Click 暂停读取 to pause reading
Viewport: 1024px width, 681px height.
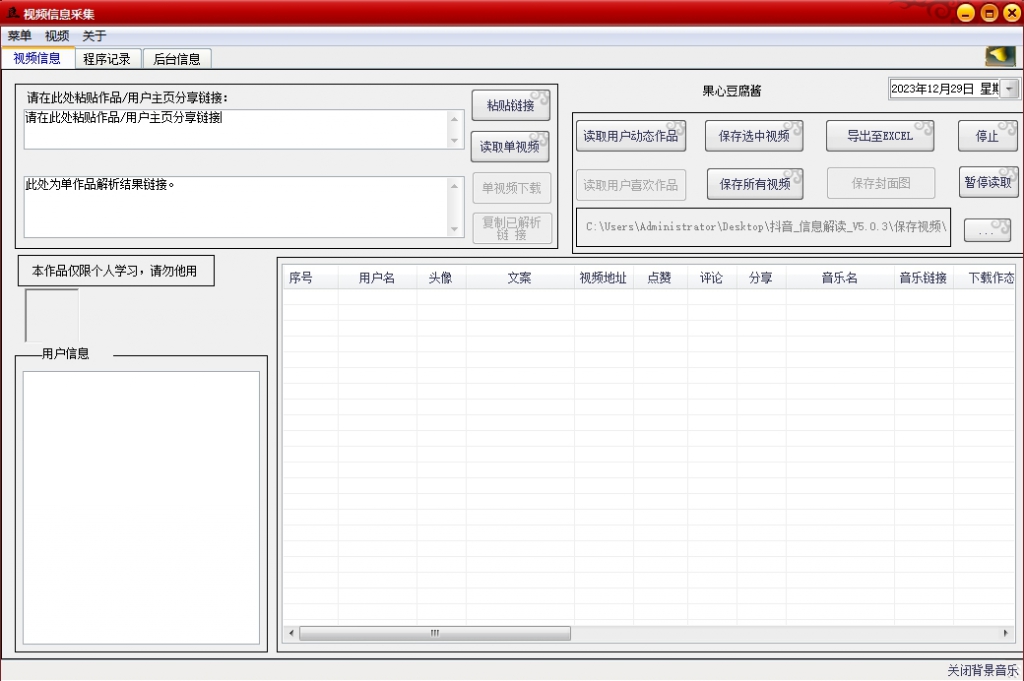click(988, 182)
